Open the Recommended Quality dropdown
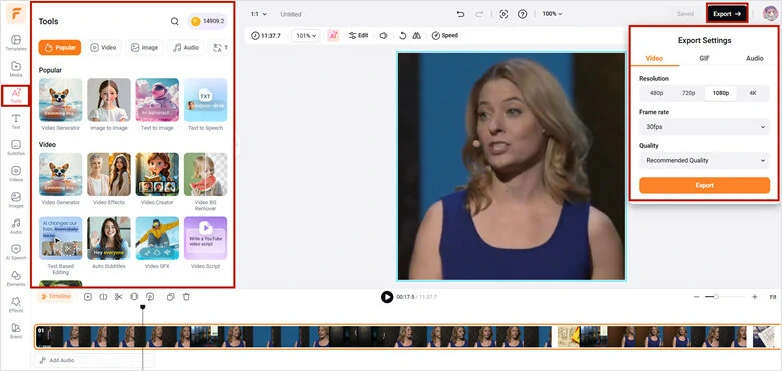This screenshot has height=371, width=782. click(705, 161)
